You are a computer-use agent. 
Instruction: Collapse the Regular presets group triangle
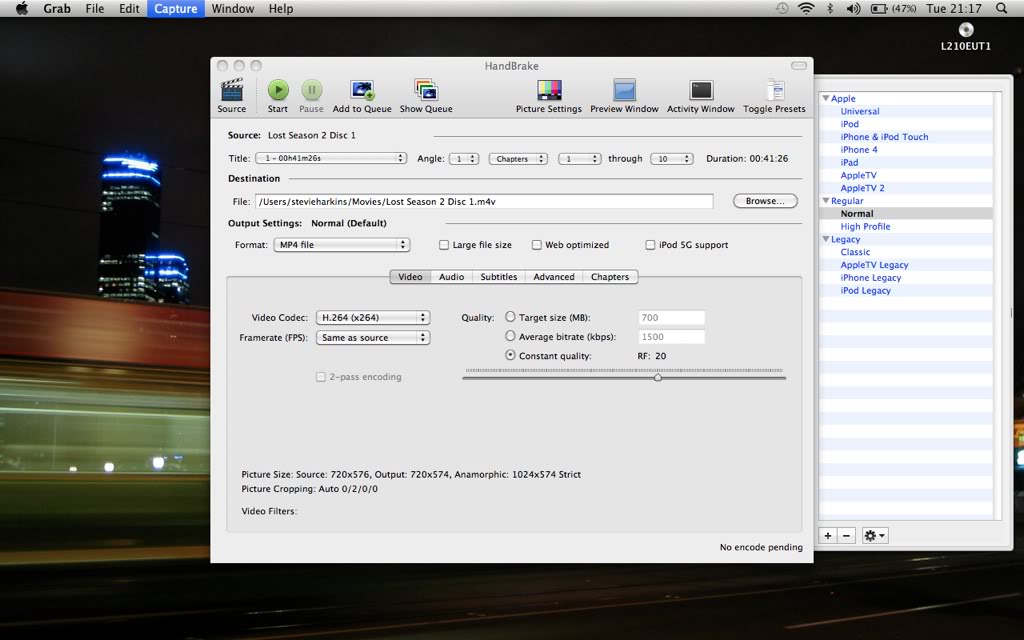click(x=826, y=201)
